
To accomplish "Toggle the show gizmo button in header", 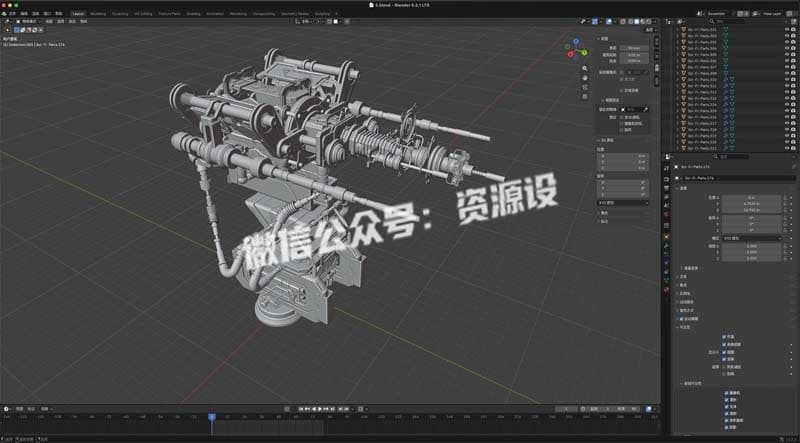I will 595,21.
